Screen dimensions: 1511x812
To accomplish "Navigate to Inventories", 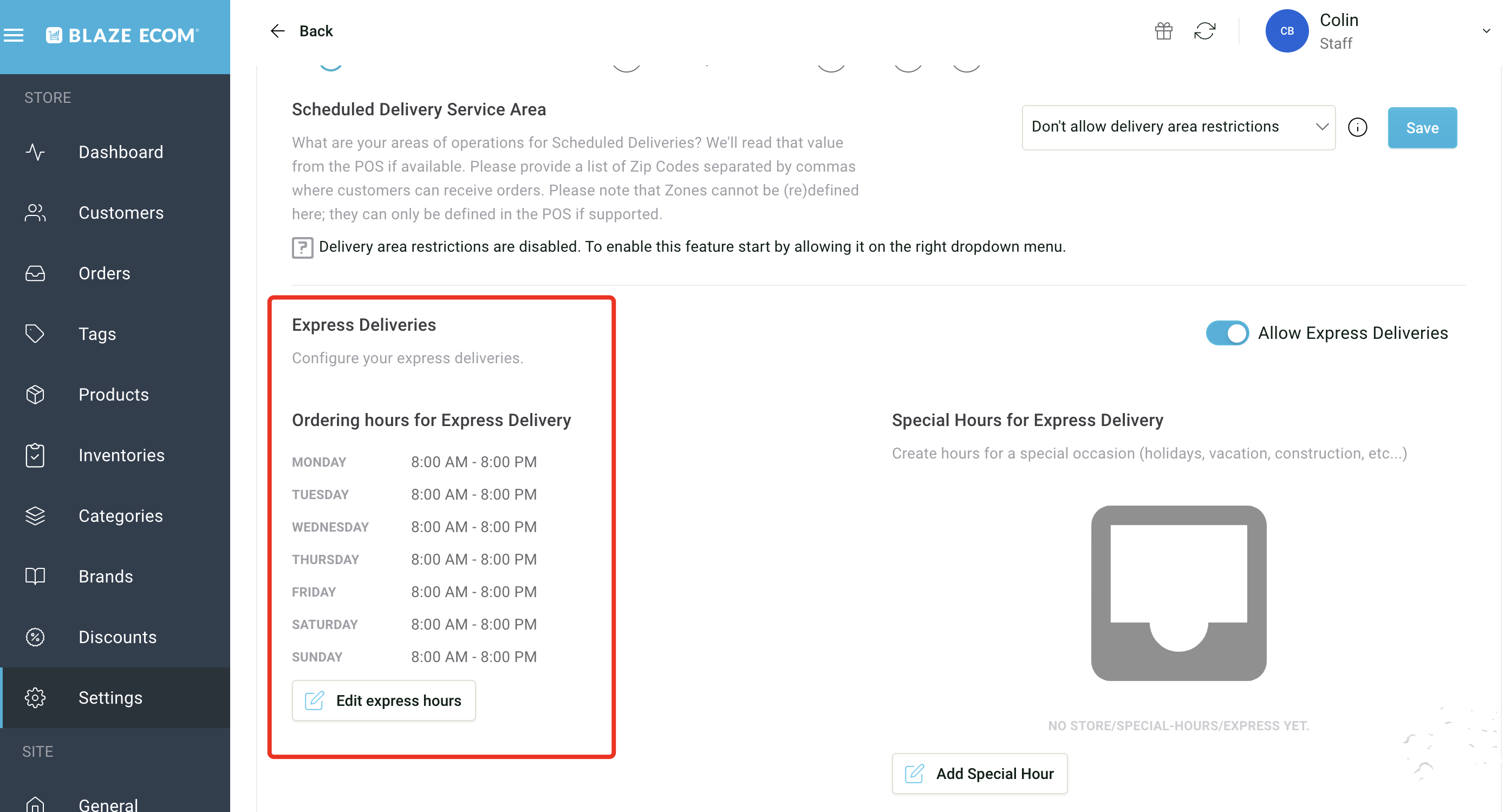I will (x=116, y=456).
